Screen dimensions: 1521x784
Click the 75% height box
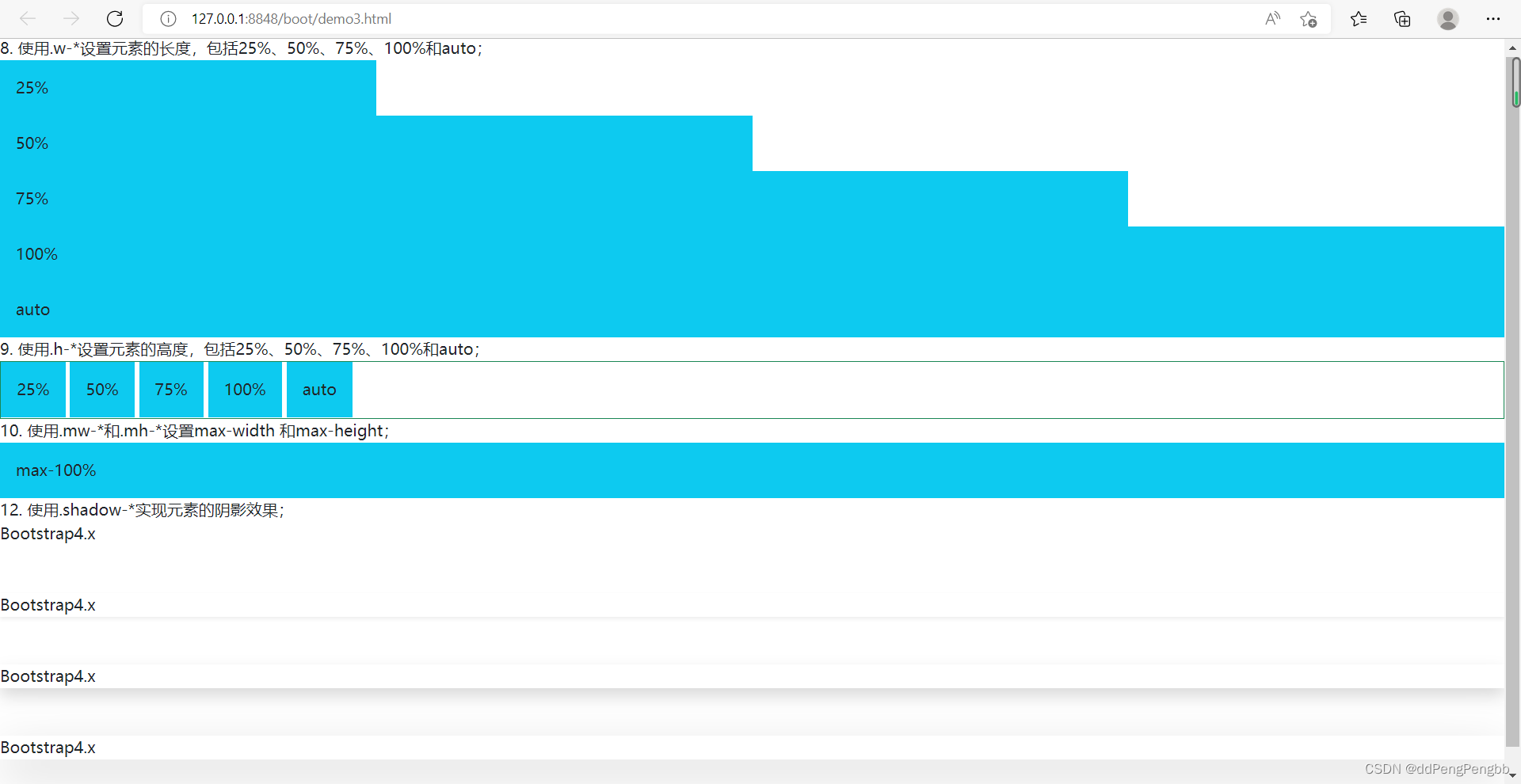[171, 390]
